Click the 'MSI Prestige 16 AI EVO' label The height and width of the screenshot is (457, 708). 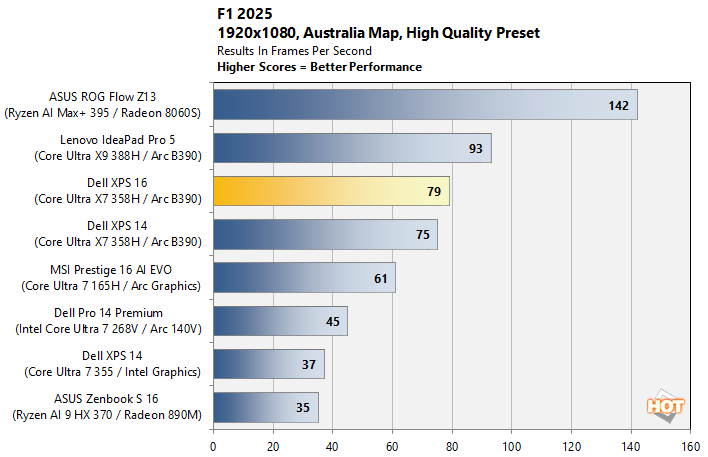[x=111, y=270]
